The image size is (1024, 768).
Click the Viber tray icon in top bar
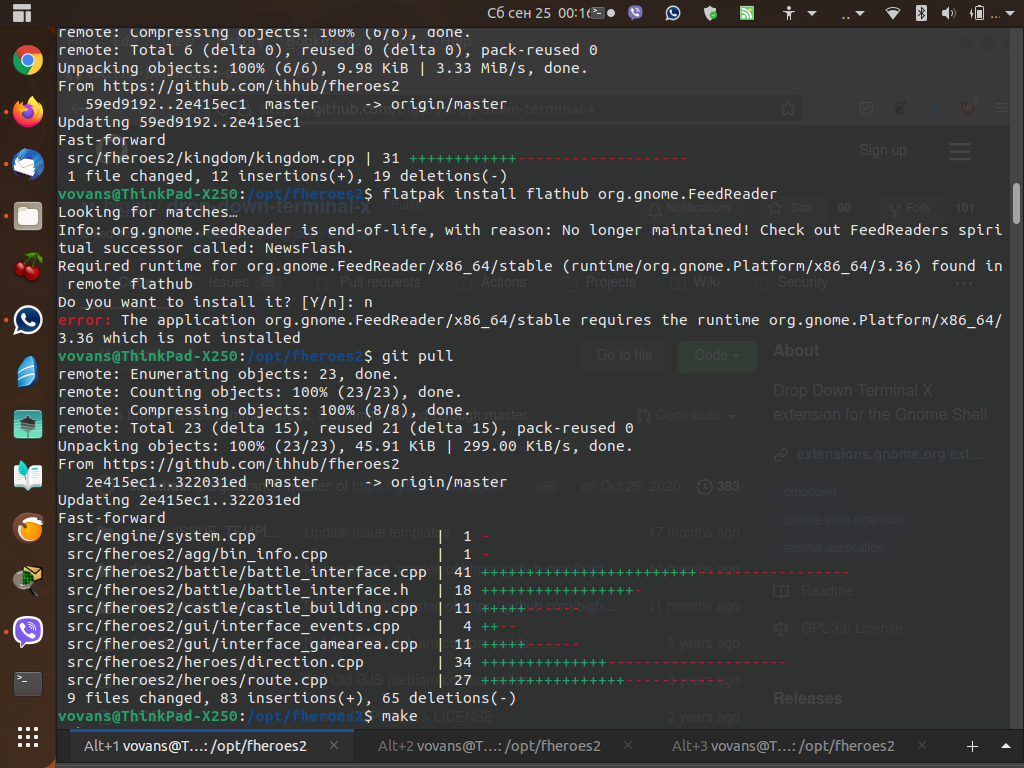pyautogui.click(x=635, y=13)
